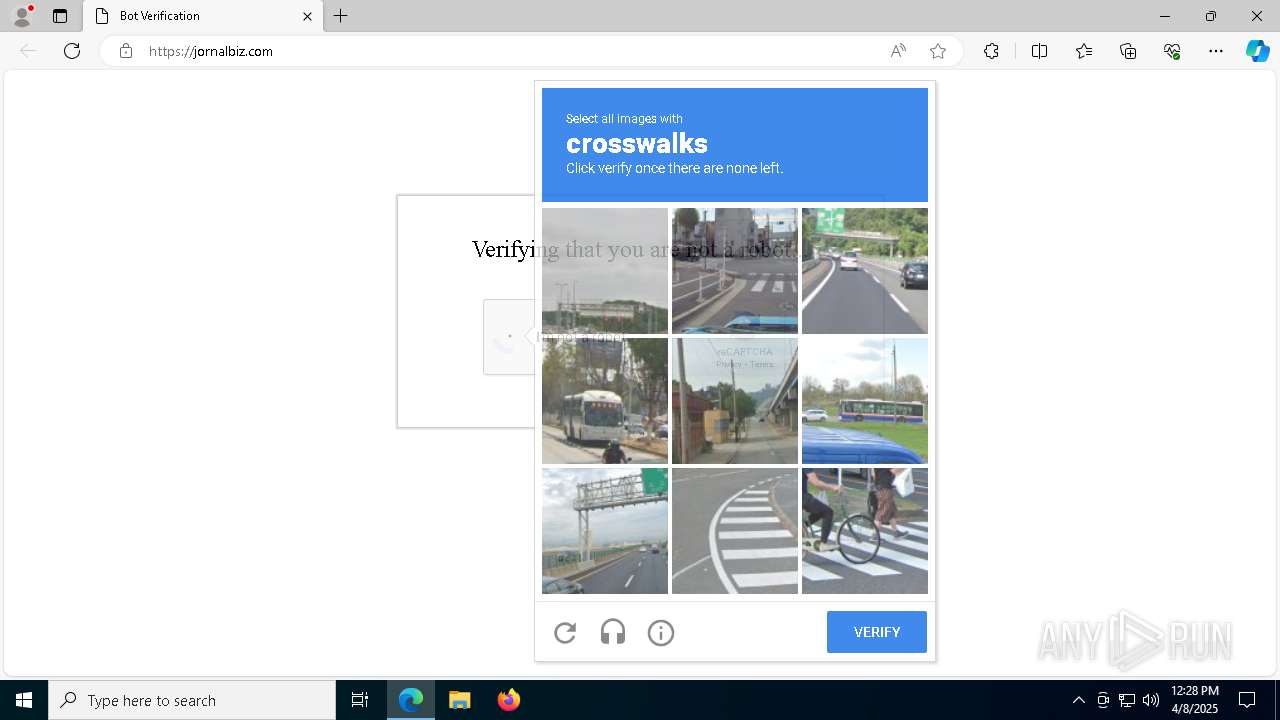This screenshot has width=1280, height=720.
Task: Open a new browser tab
Action: tap(341, 16)
